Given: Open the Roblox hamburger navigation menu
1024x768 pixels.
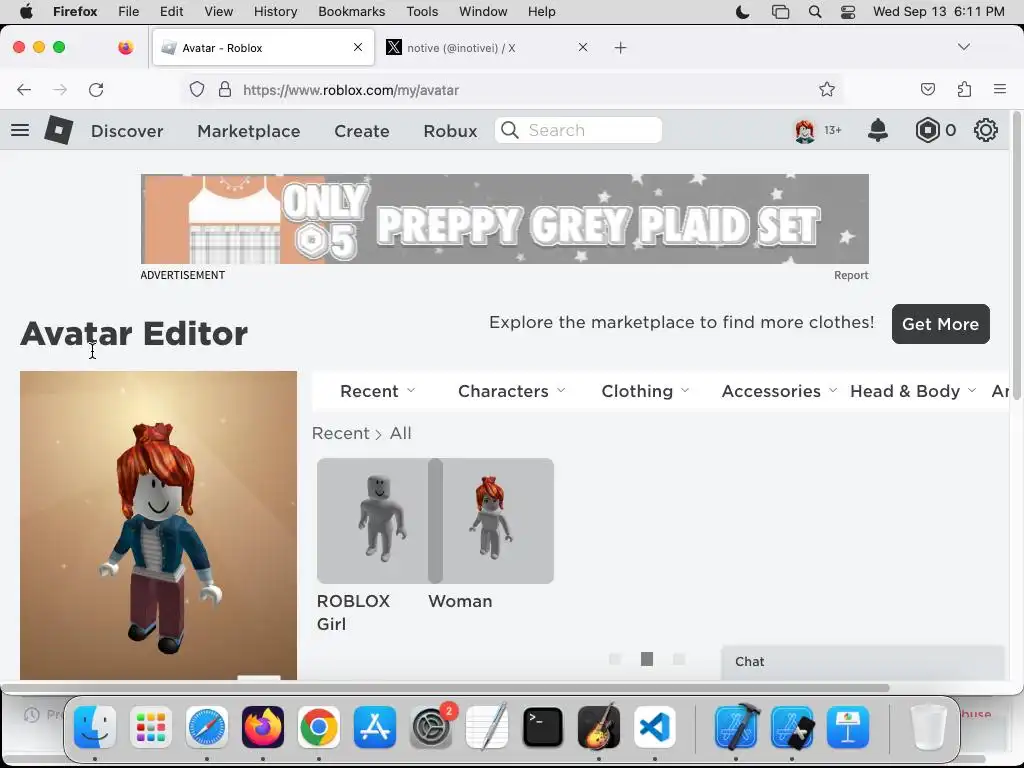Looking at the screenshot, I should click(x=20, y=130).
